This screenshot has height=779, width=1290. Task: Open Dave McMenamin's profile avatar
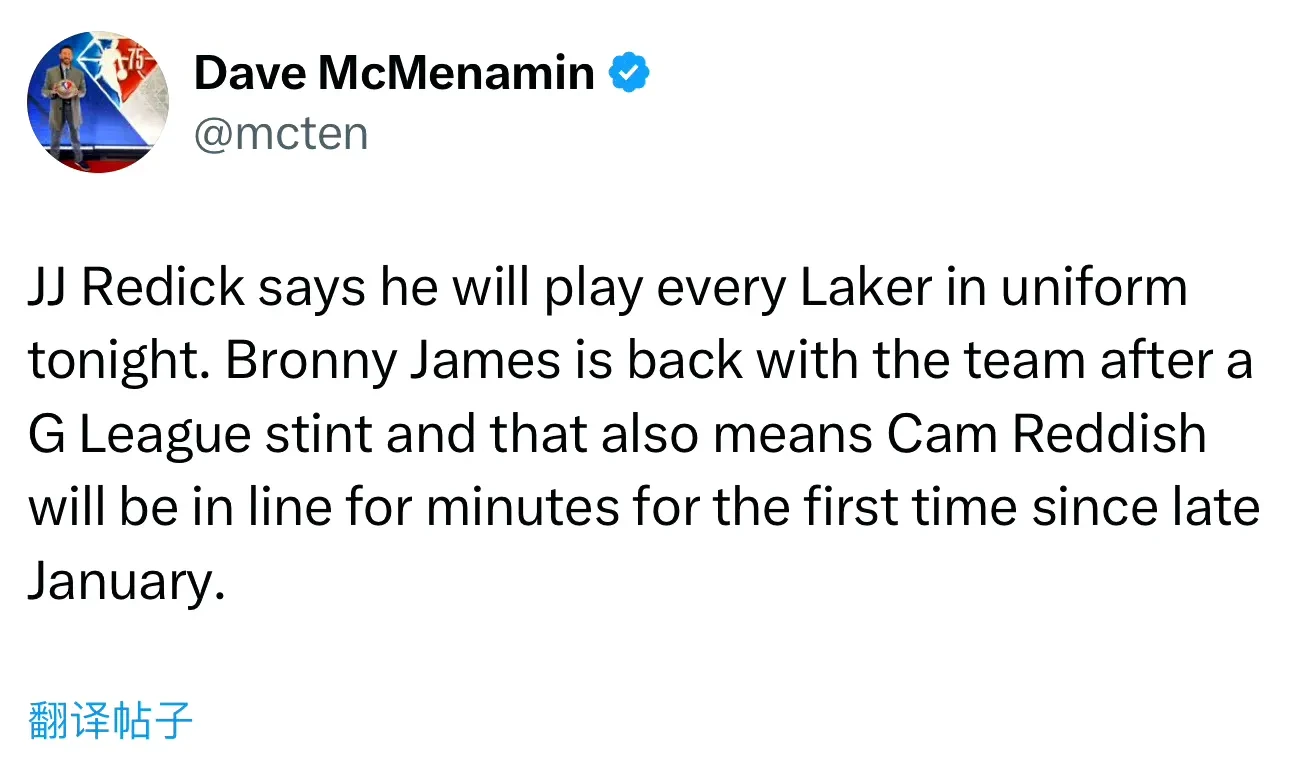pos(98,102)
